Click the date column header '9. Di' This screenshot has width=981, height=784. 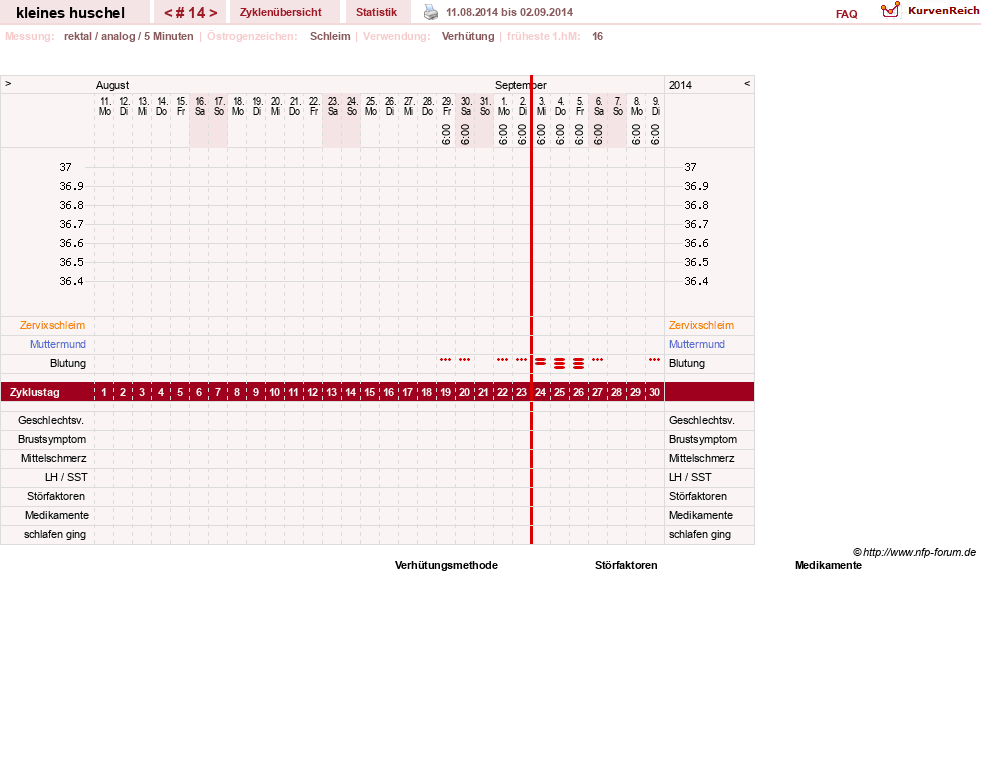(656, 106)
